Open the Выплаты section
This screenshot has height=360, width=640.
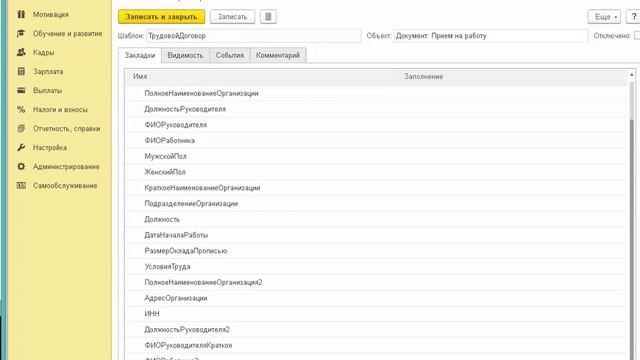pyautogui.click(x=47, y=90)
